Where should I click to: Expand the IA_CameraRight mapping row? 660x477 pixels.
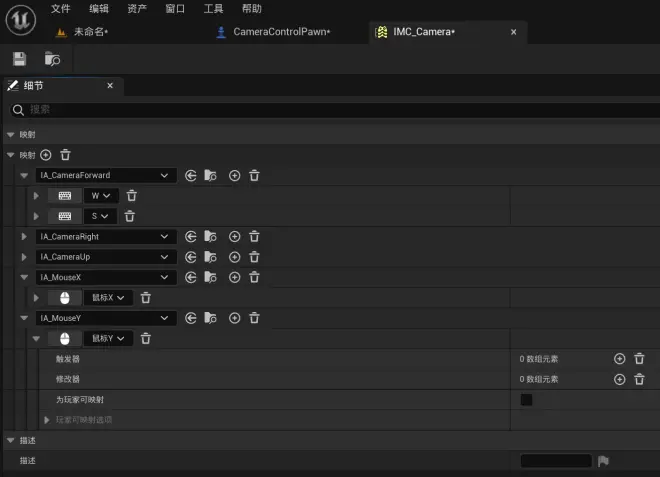pyautogui.click(x=24, y=237)
